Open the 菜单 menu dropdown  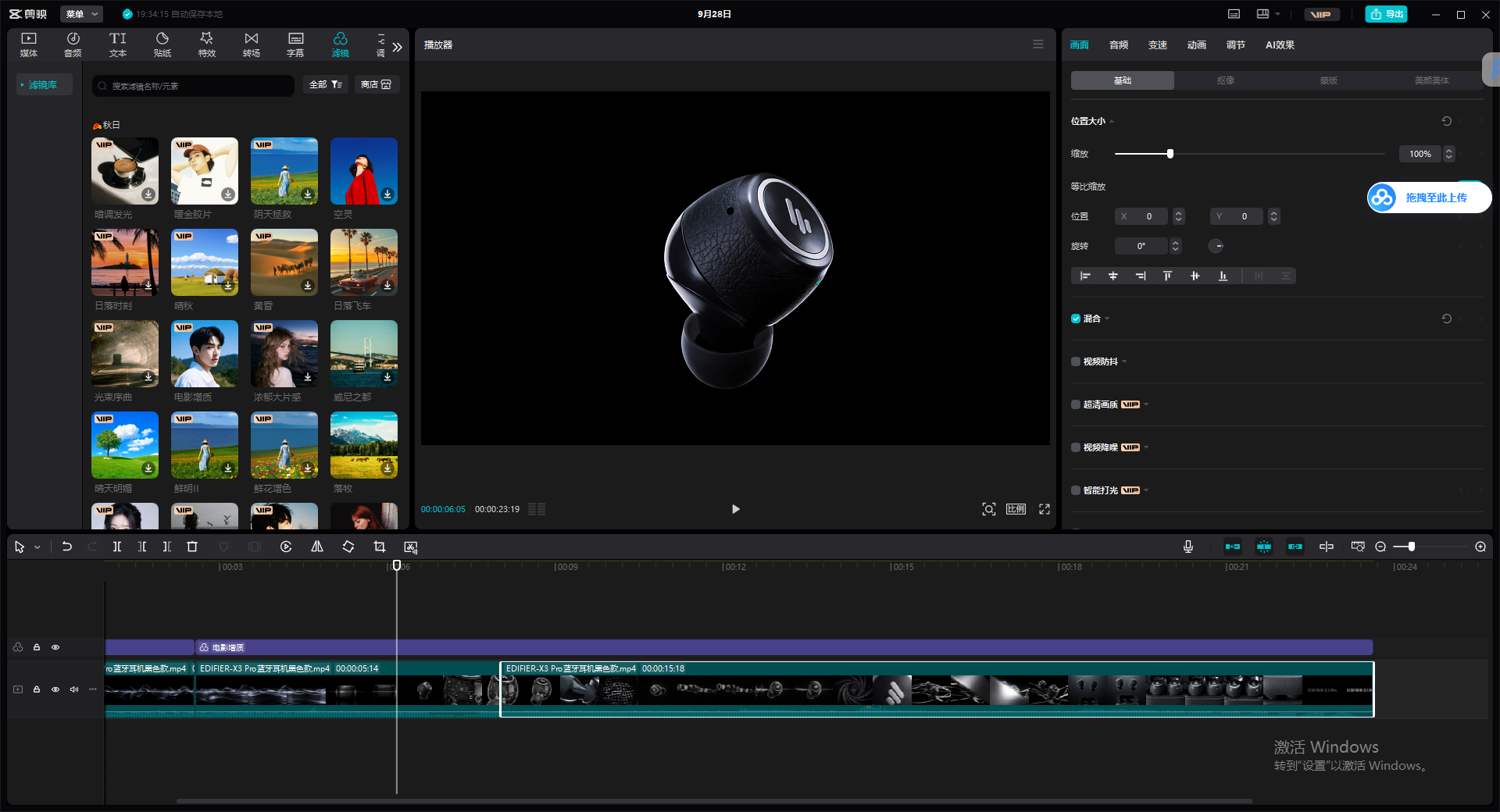pos(81,14)
